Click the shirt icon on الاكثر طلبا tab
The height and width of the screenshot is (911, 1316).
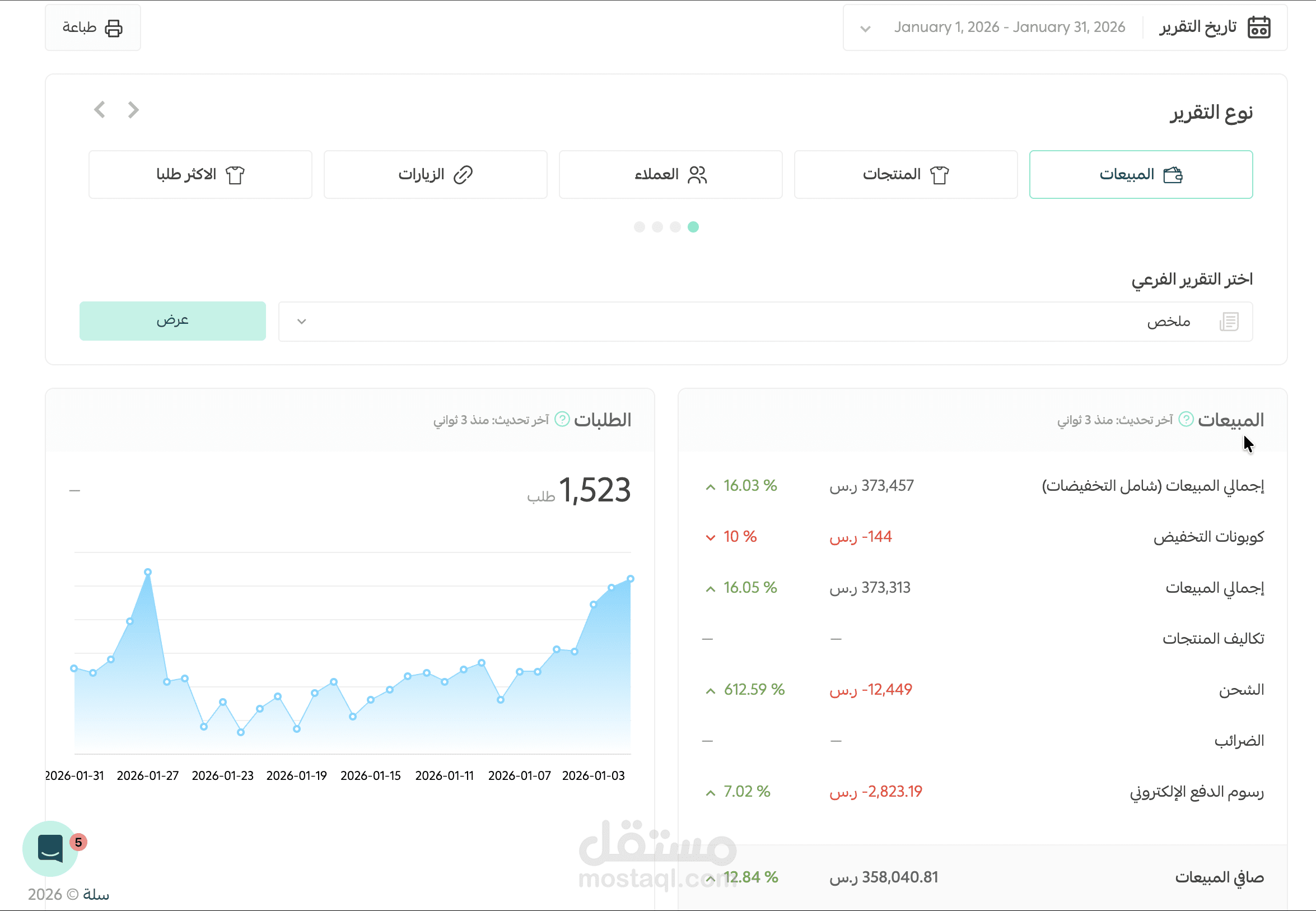point(235,175)
